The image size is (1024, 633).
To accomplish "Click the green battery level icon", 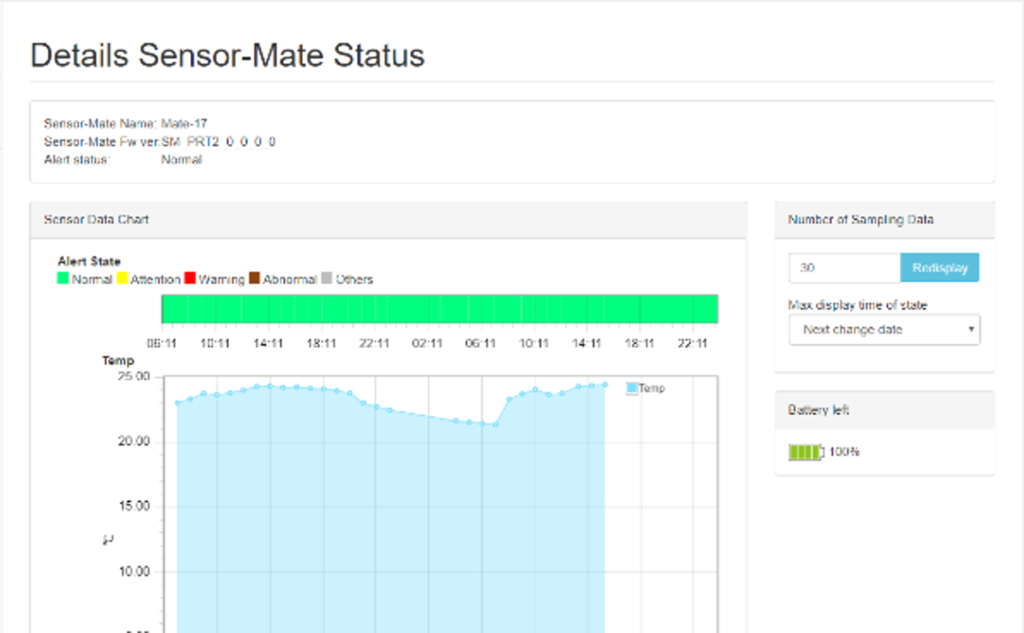I will tap(806, 452).
